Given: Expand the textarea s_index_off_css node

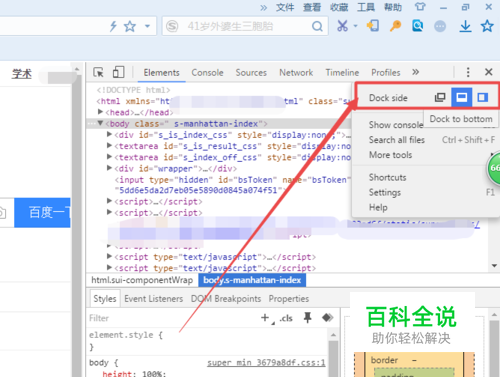Looking at the screenshot, I should click(109, 156).
